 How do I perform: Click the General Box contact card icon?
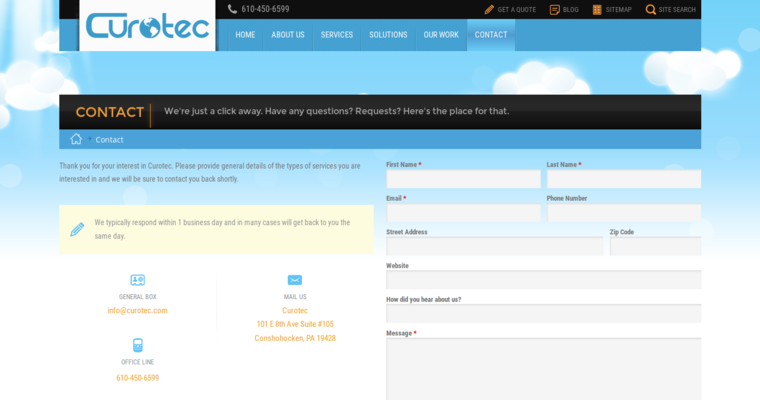click(137, 280)
